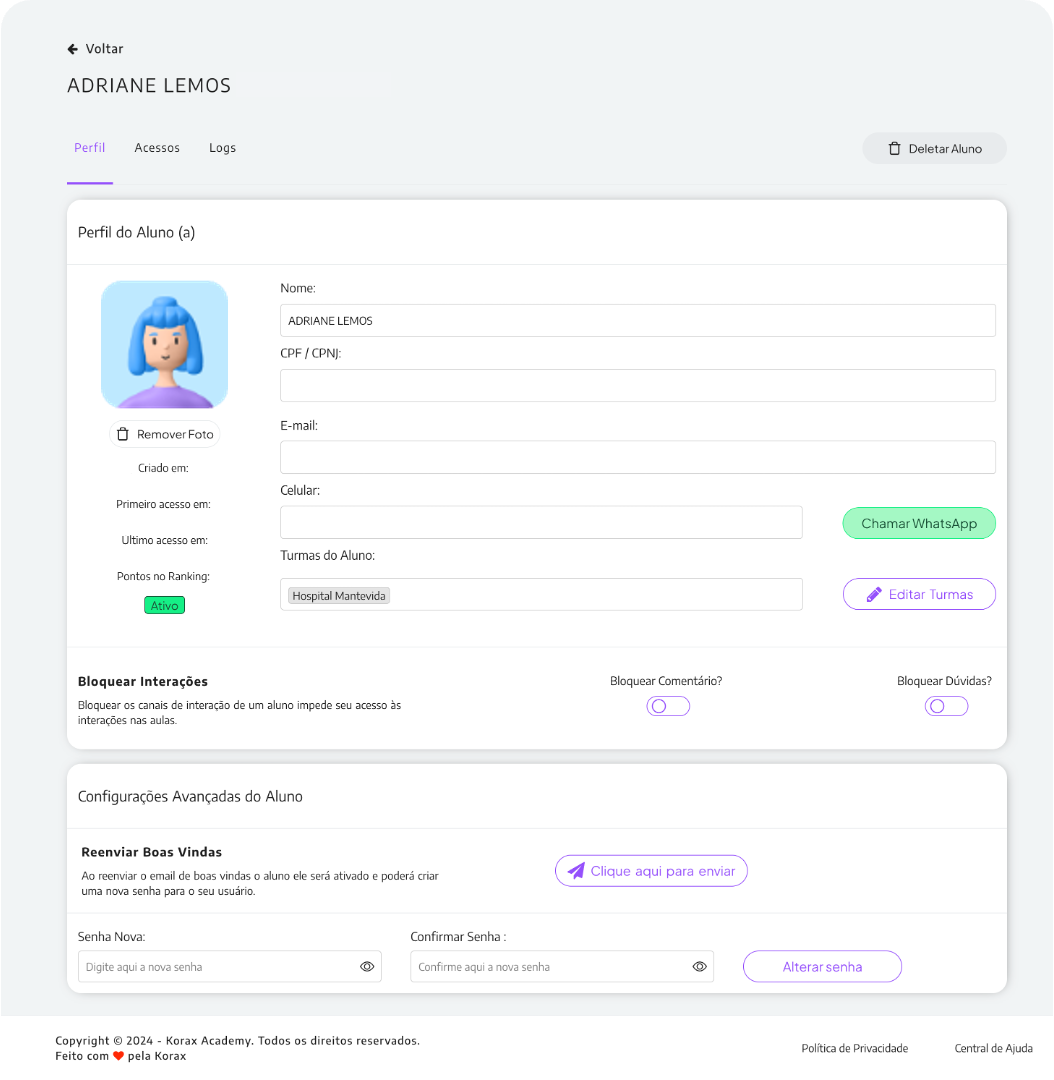Click trash icon in Remover Foto button
Screen dimensions: 1054x1080
pos(123,434)
